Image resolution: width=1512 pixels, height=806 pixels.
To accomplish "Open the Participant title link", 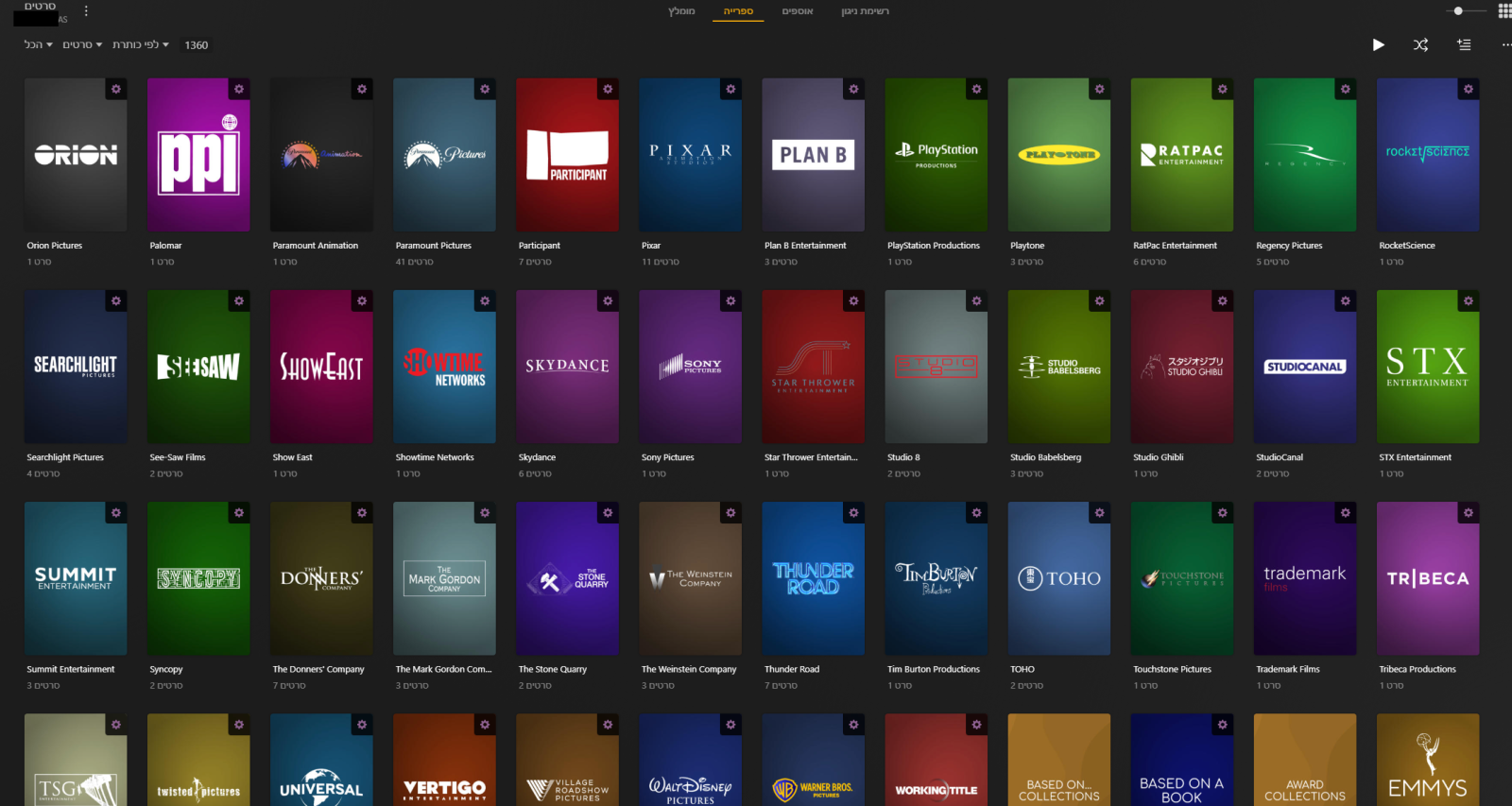I will [539, 246].
